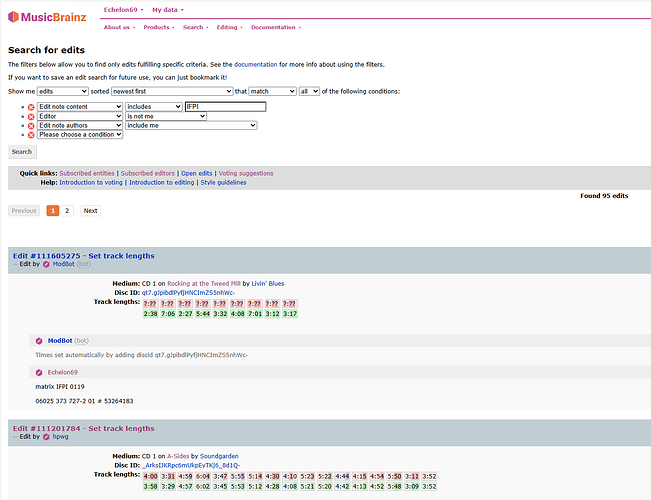Open Style guidelines help link
This screenshot has height=500, width=651.
click(x=223, y=183)
